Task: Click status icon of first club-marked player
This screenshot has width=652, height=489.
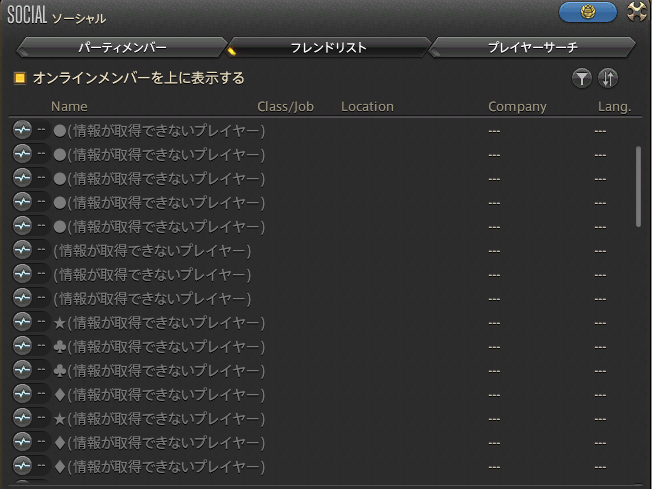Action: click(22, 346)
